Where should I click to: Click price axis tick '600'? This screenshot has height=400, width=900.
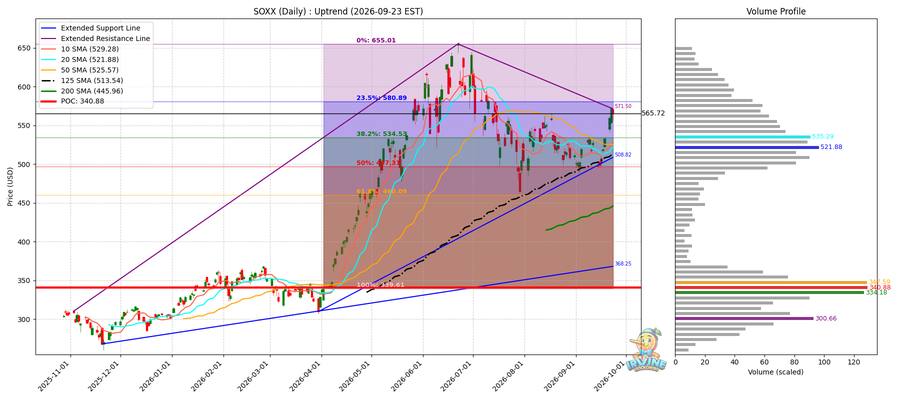point(26,87)
